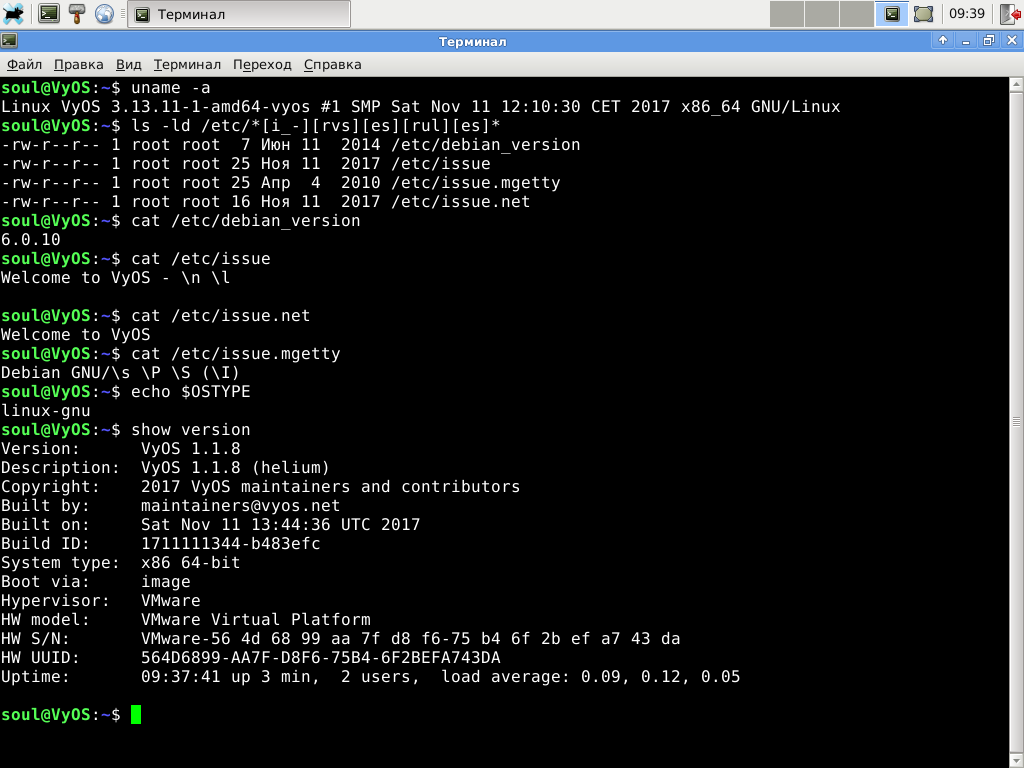Click scrollbar up arrow in terminal
Viewport: 1024px width, 768px height.
pyautogui.click(x=1016, y=84)
